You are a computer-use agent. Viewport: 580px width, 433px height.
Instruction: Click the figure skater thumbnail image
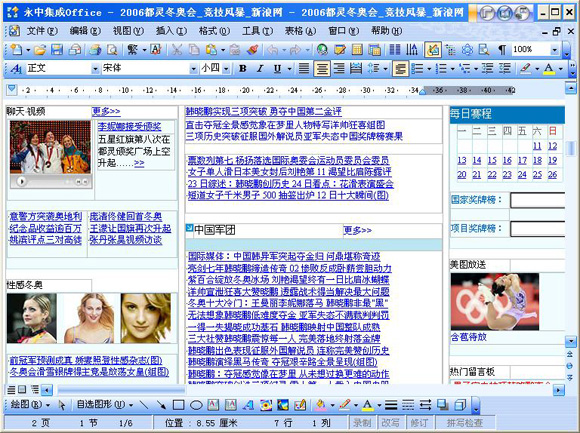[495, 302]
